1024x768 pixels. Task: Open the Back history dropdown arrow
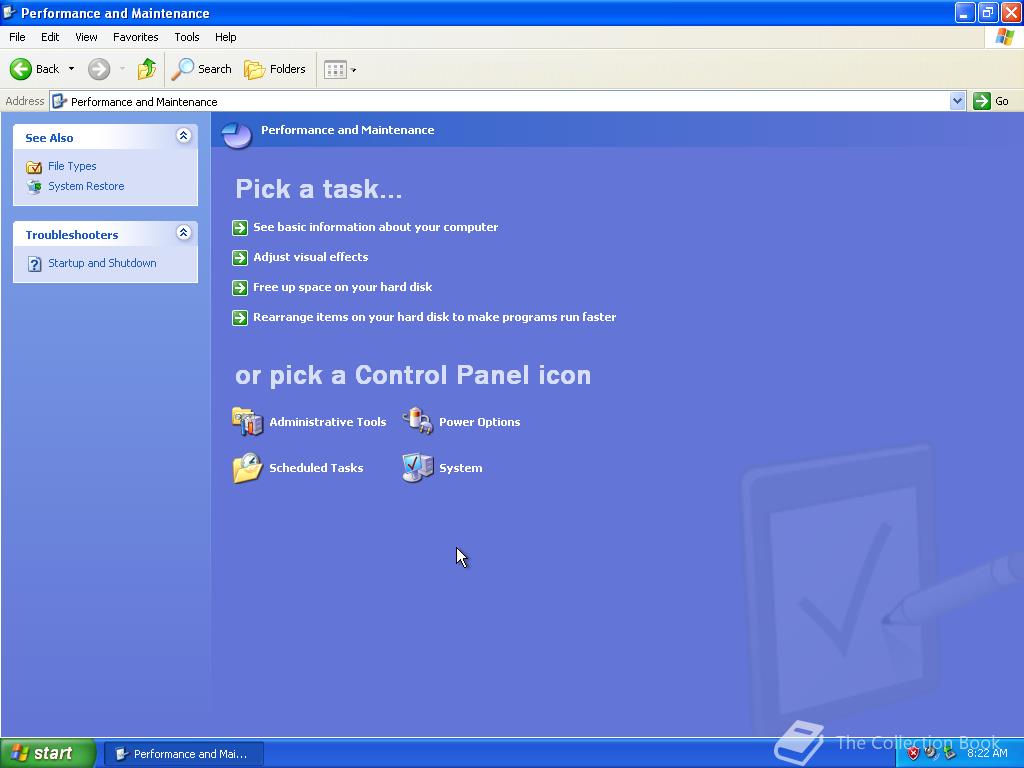71,69
